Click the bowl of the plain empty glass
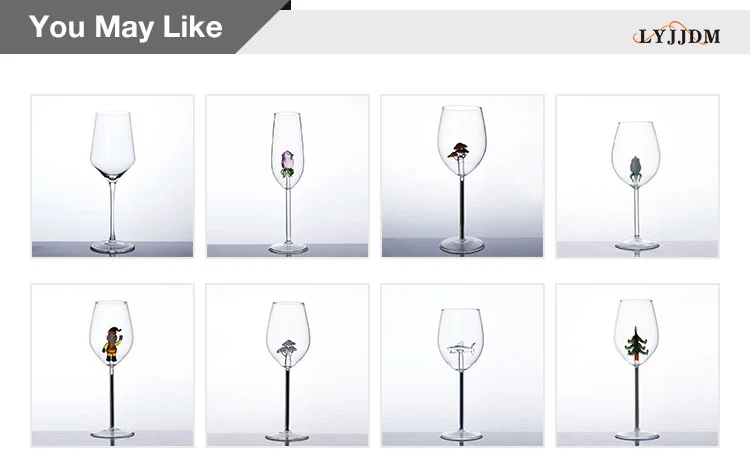 point(112,145)
